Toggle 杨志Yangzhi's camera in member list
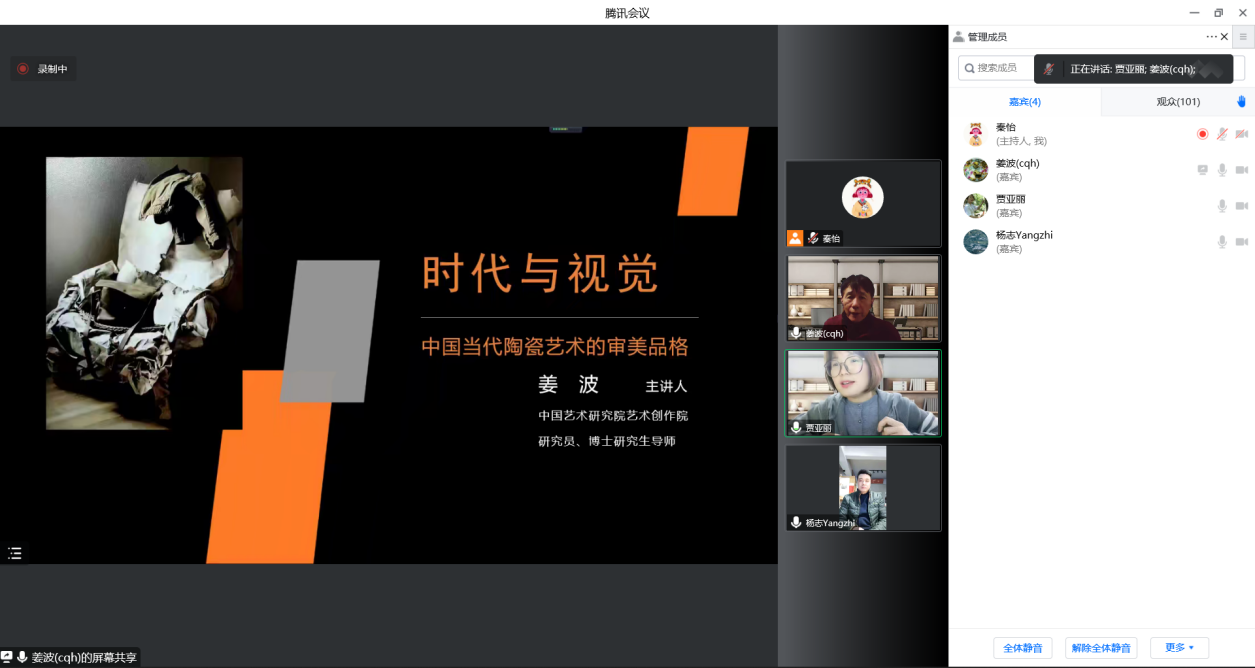Screen dimensions: 1255x668 [x=1241, y=242]
